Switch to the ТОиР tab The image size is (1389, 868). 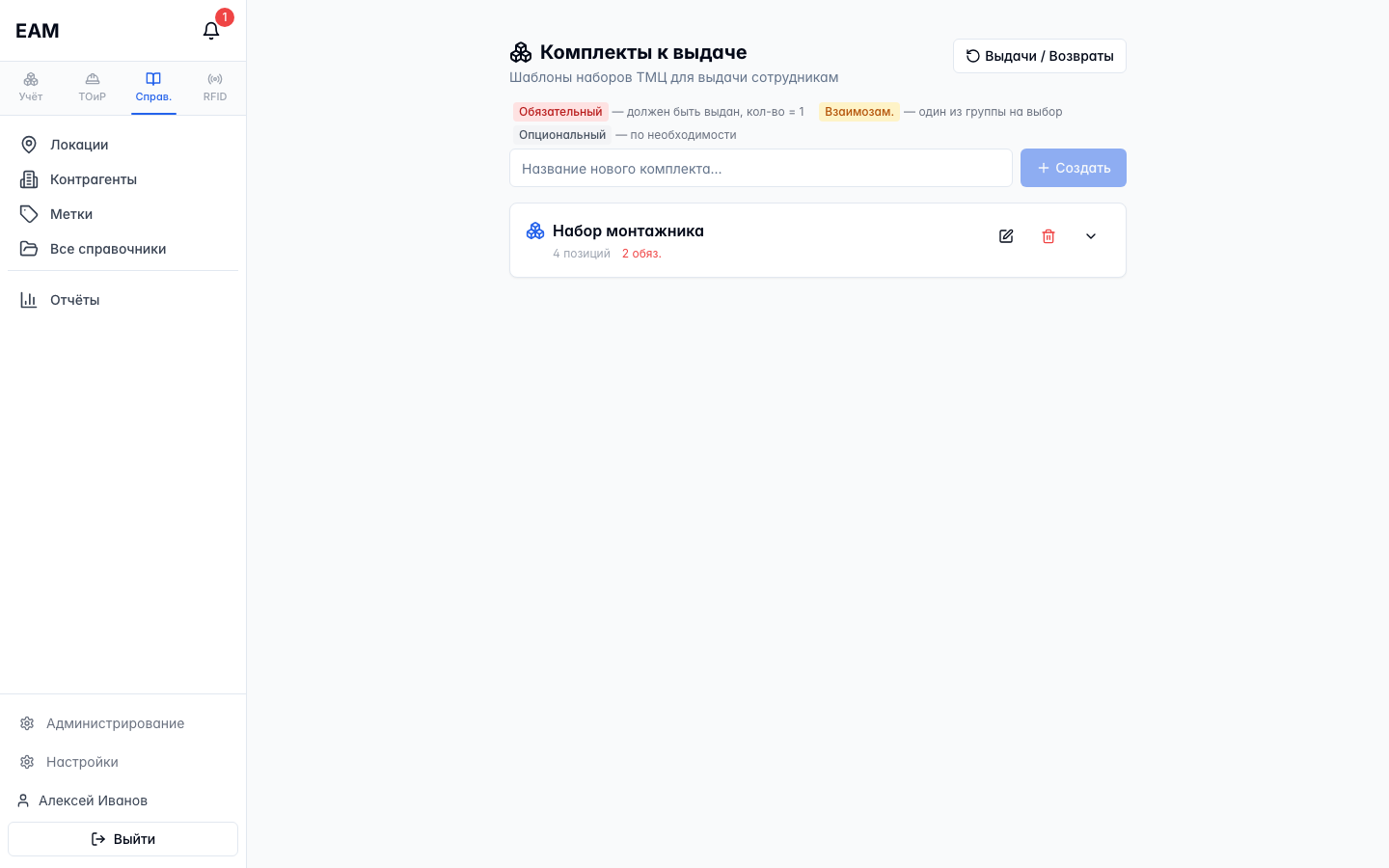pos(93,88)
